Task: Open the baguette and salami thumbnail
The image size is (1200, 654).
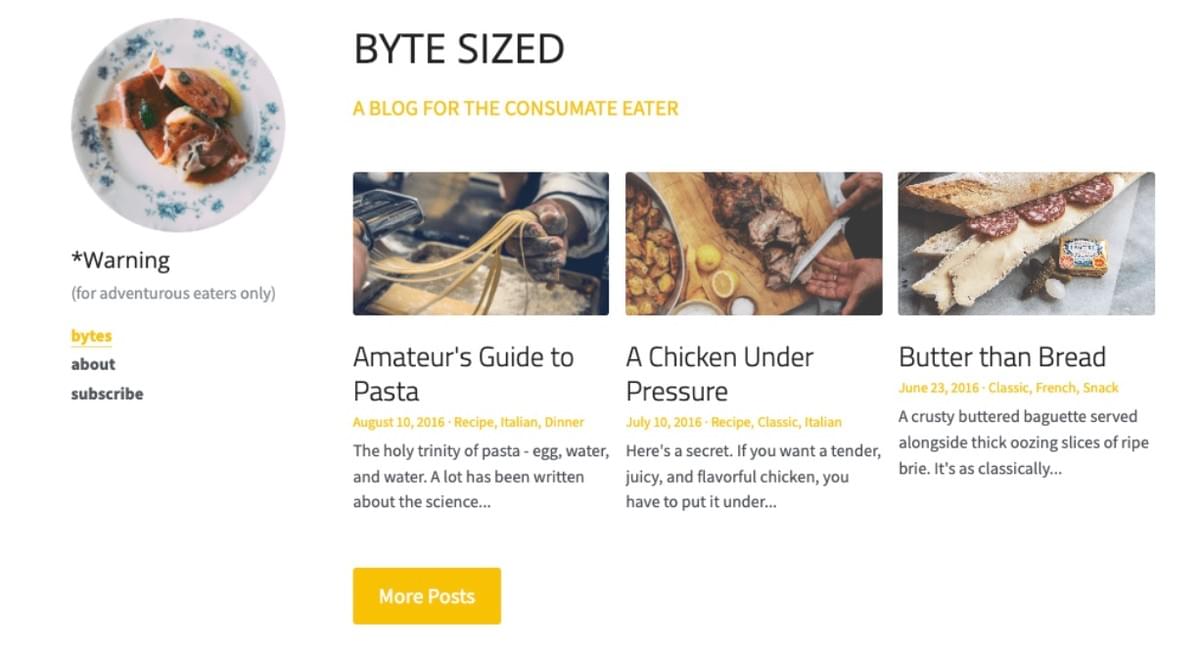Action: click(x=1026, y=244)
